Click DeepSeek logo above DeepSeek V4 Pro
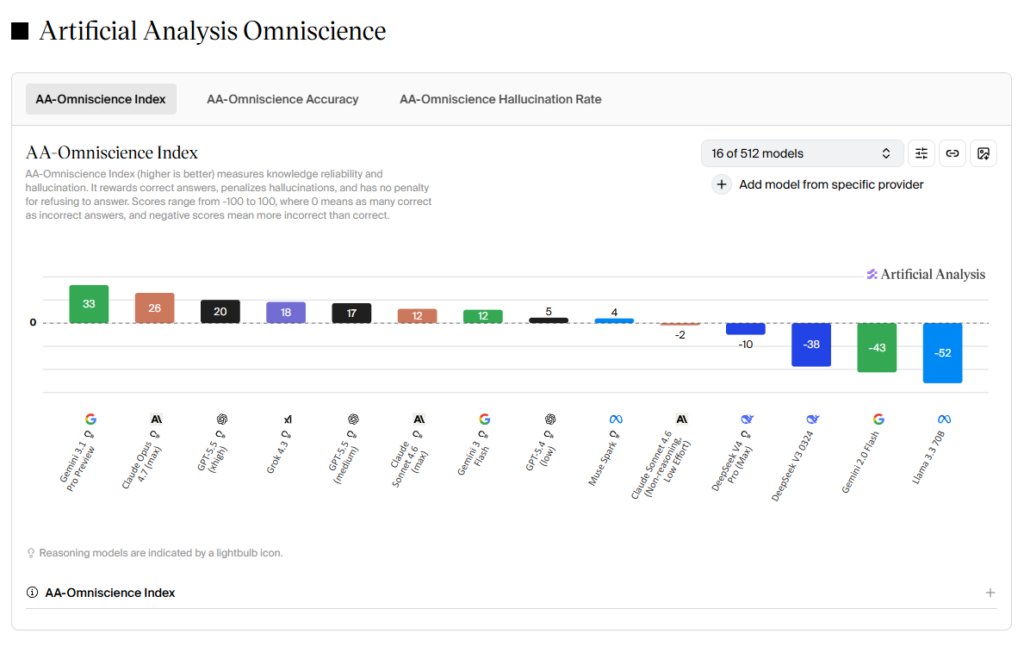The image size is (1024, 646). tap(747, 419)
